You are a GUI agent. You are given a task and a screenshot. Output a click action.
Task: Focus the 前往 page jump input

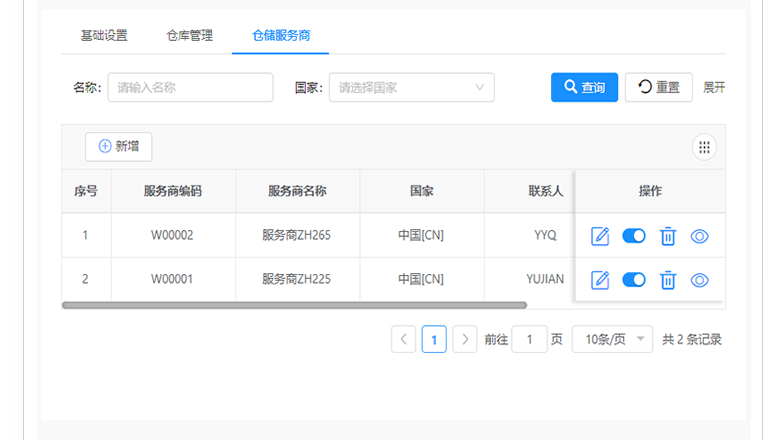click(x=529, y=339)
